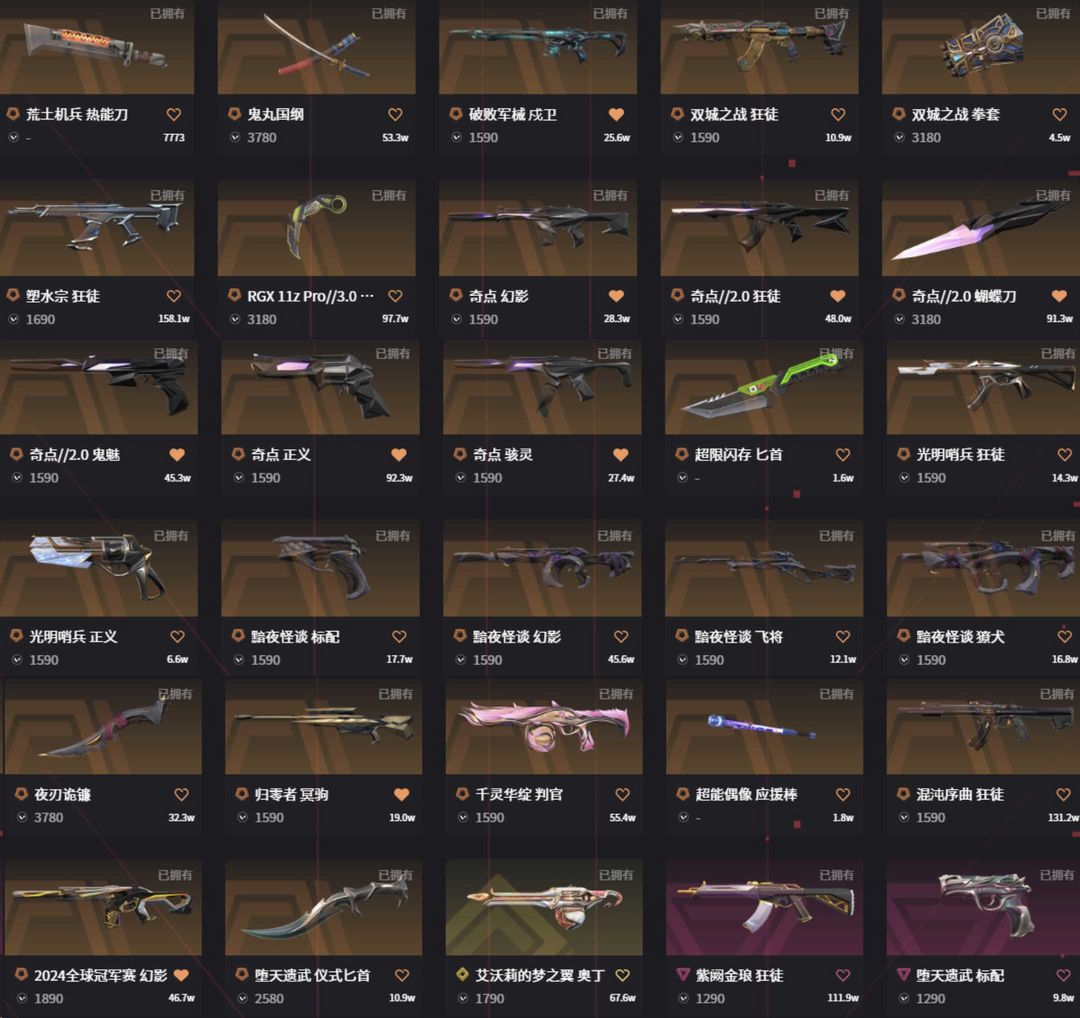Open the 2024全球冠军赛 幻影 title

click(101, 975)
